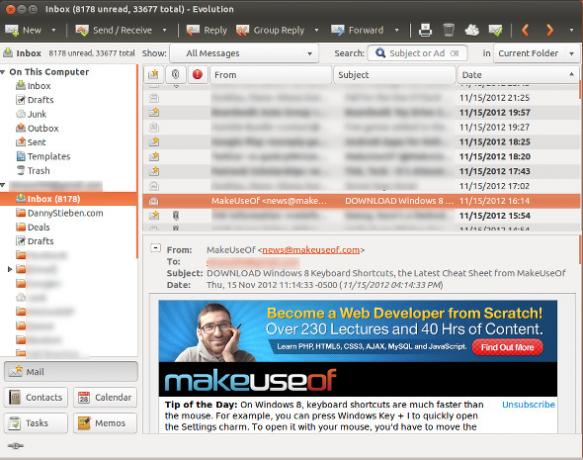Select the MakeUseOf message row

361,201
